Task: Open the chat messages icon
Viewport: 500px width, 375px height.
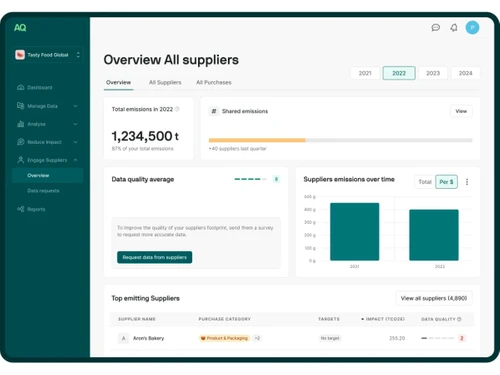Action: (x=435, y=28)
